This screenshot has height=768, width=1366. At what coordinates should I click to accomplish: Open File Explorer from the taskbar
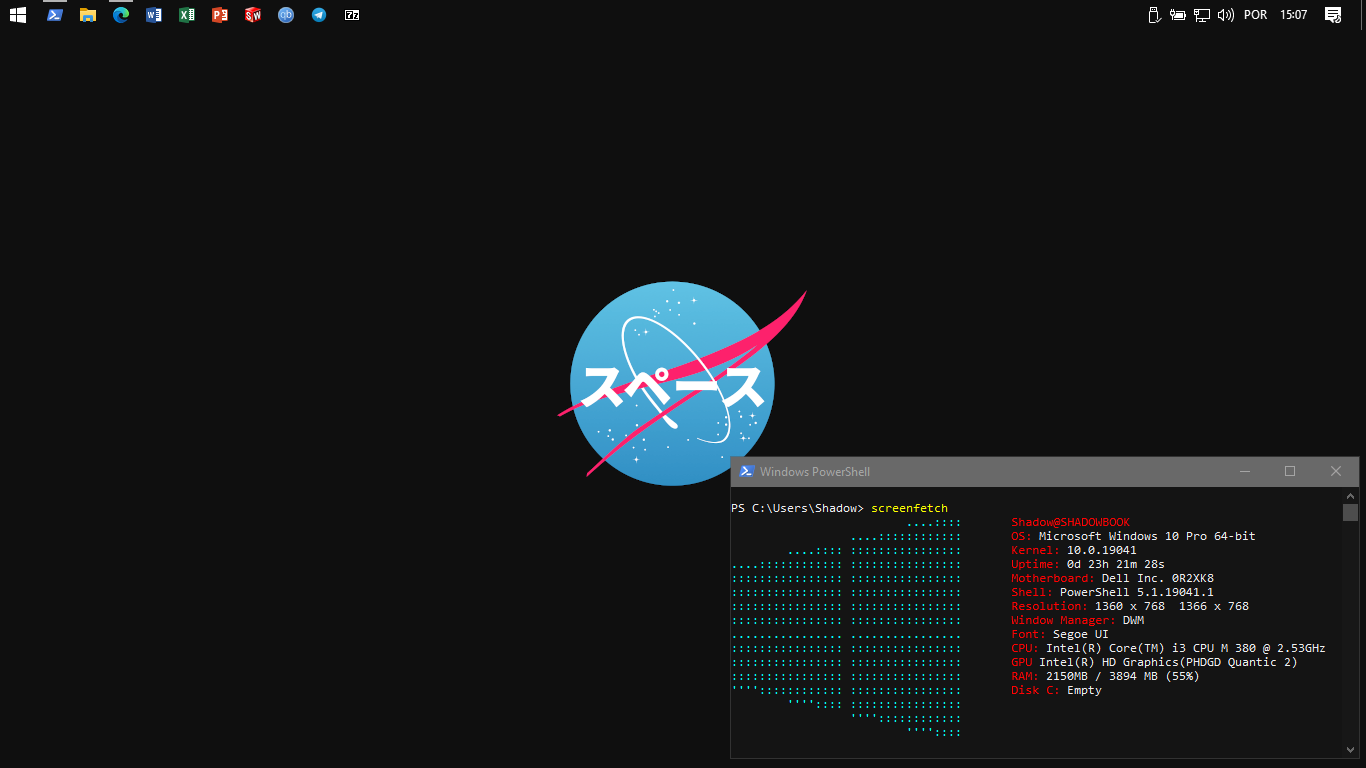[88, 15]
